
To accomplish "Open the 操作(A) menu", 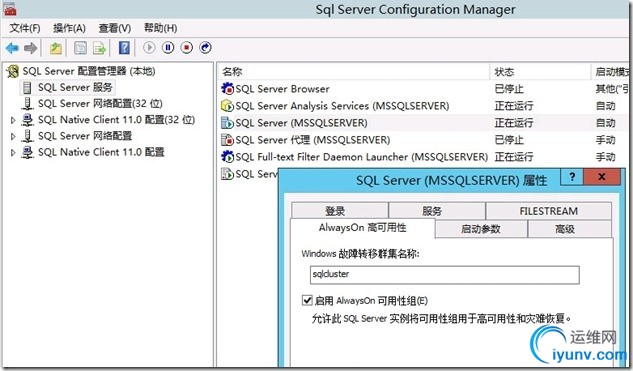I will 69,28.
